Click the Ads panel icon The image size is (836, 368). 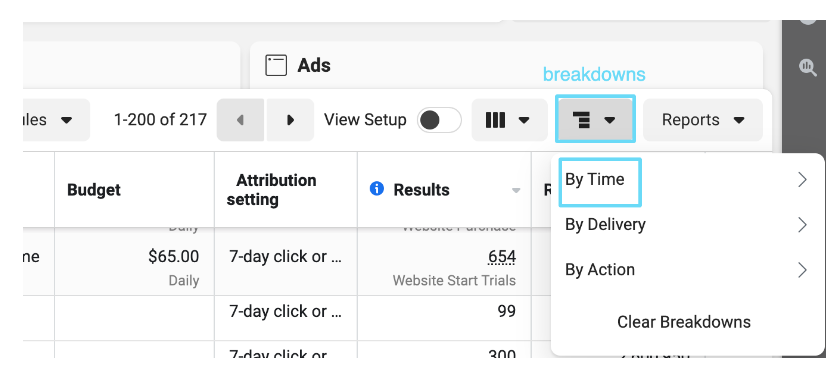coord(276,66)
